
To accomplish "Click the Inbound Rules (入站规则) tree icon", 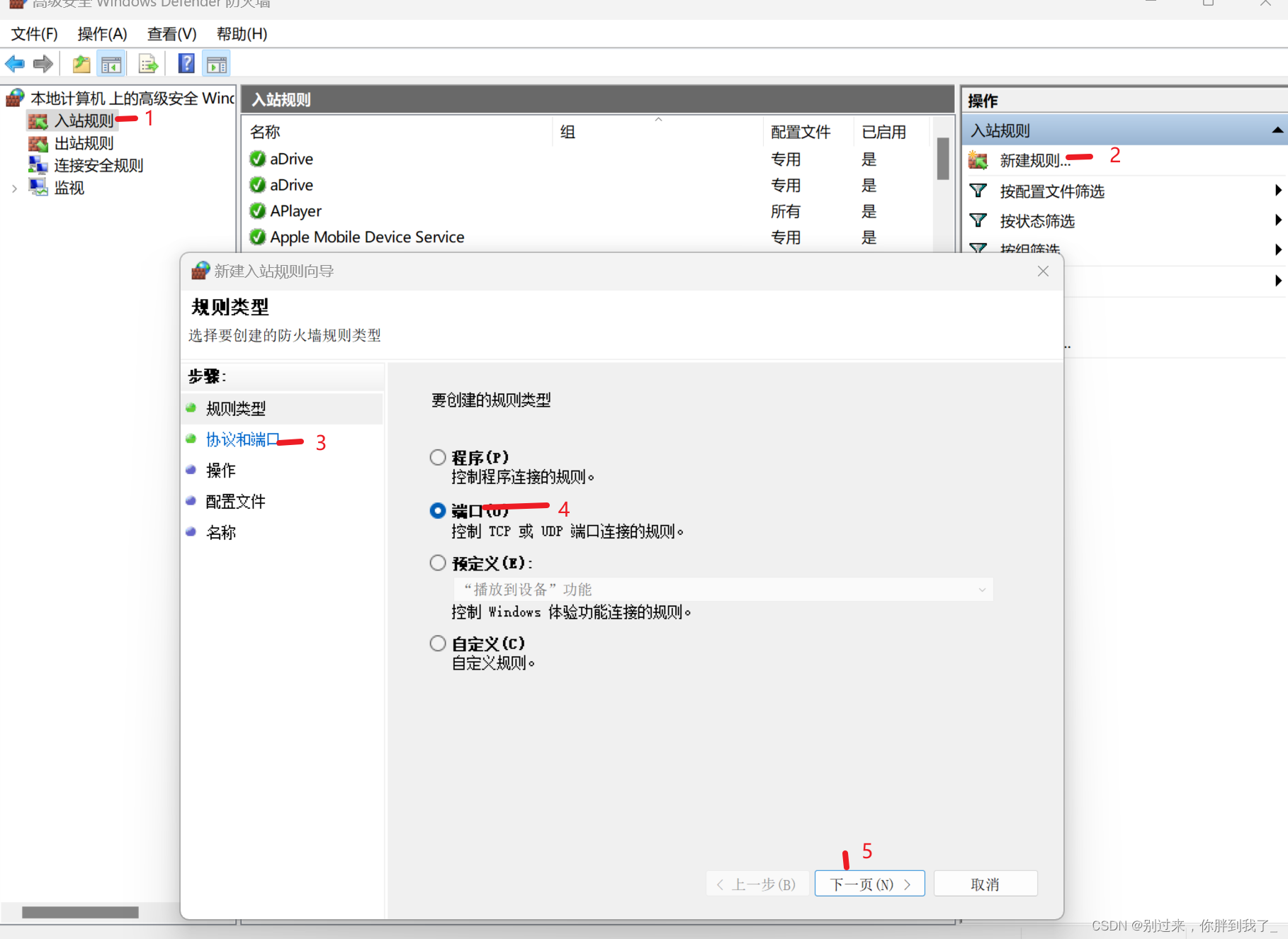I will click(38, 120).
